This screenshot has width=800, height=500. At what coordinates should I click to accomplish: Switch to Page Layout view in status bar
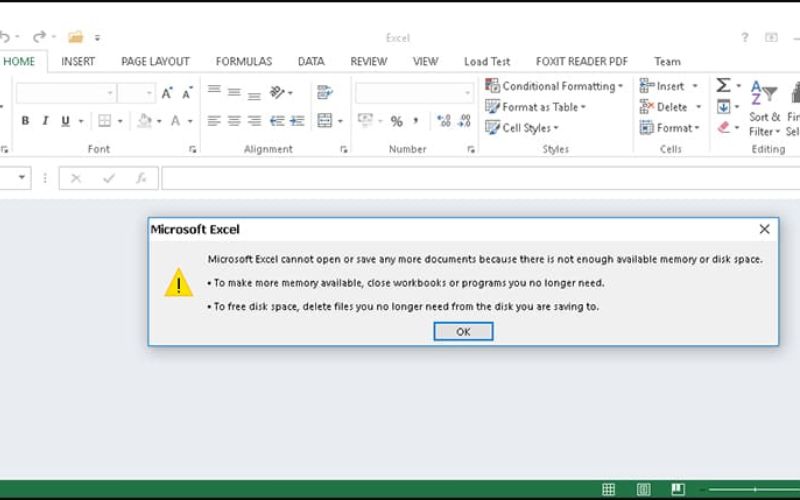(643, 490)
